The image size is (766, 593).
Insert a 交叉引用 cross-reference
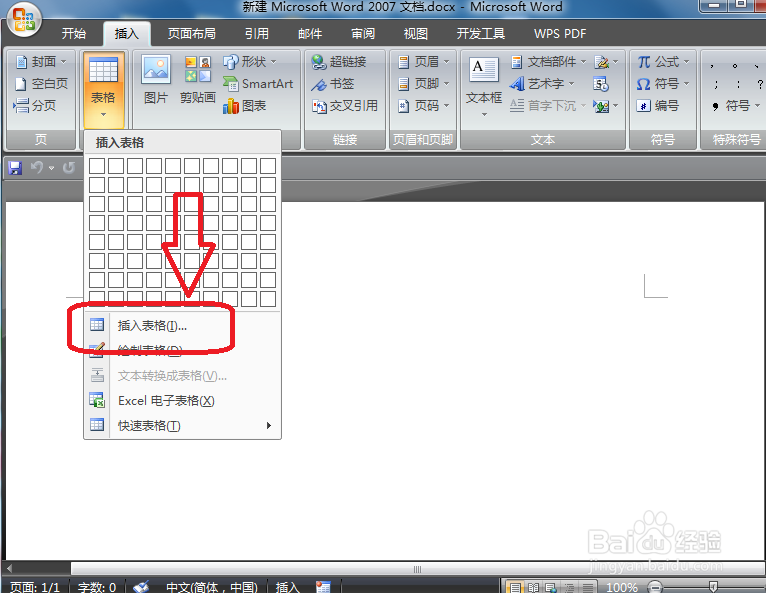(345, 106)
